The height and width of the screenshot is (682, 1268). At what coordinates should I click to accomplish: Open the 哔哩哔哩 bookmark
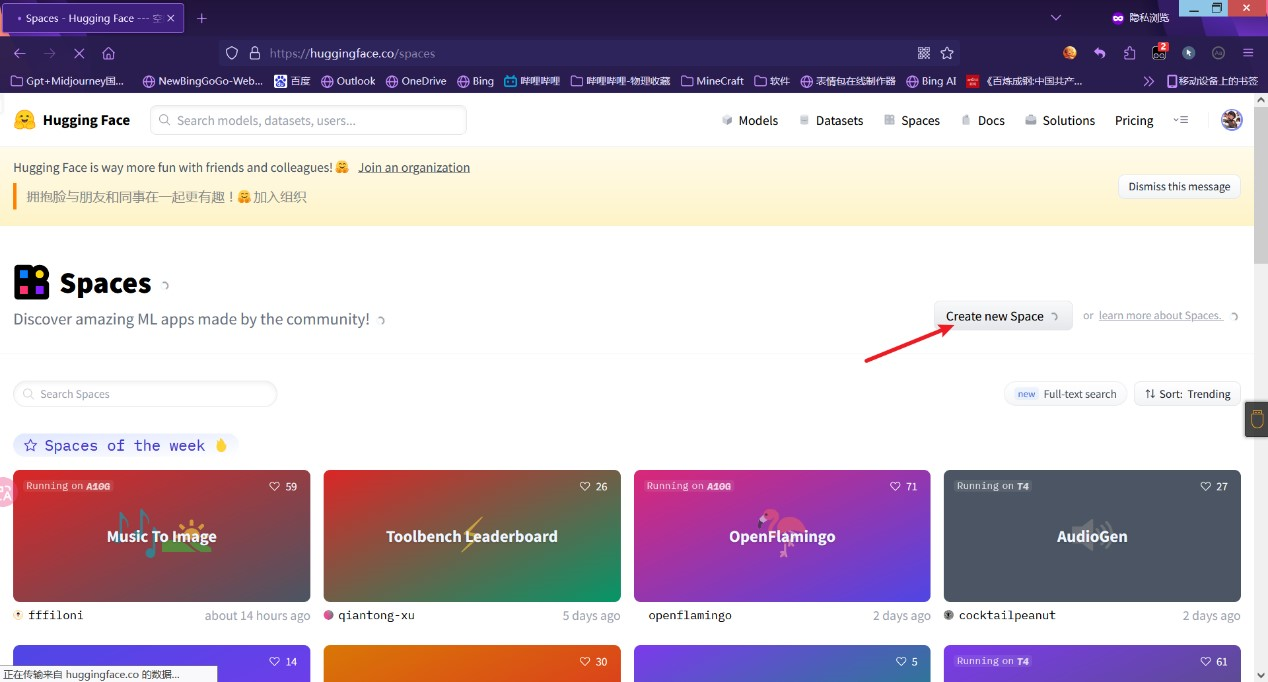click(532, 81)
